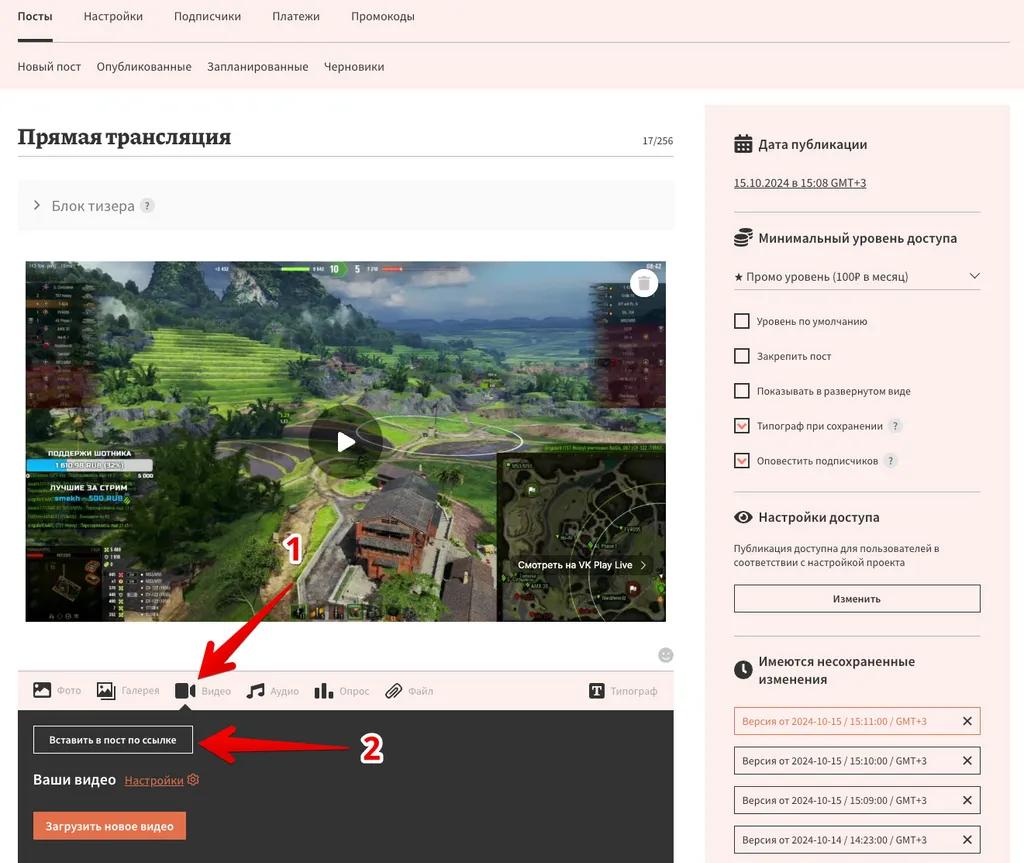Open the Типограф tool

(597, 690)
